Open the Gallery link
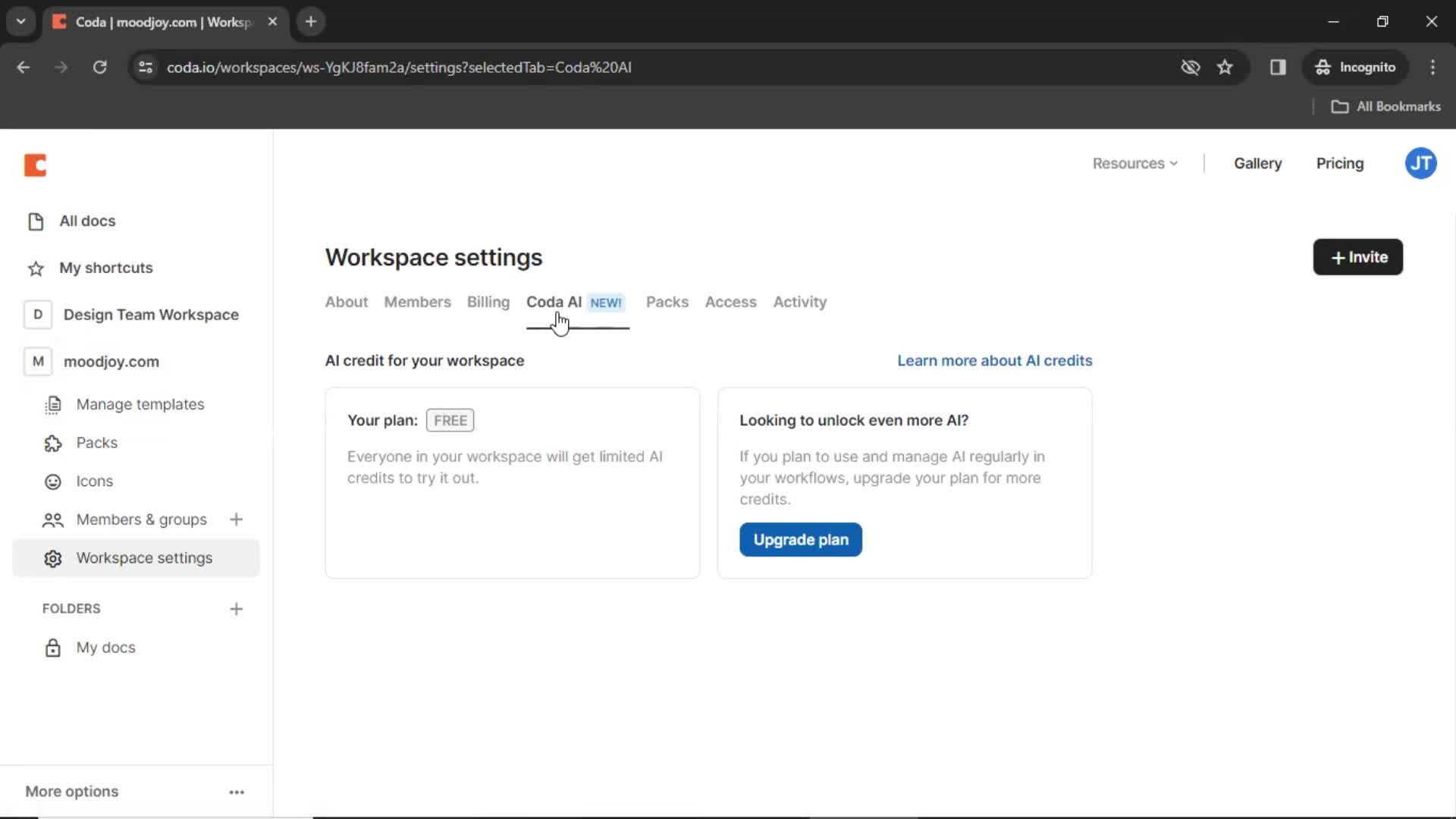The image size is (1456, 819). coord(1257,163)
